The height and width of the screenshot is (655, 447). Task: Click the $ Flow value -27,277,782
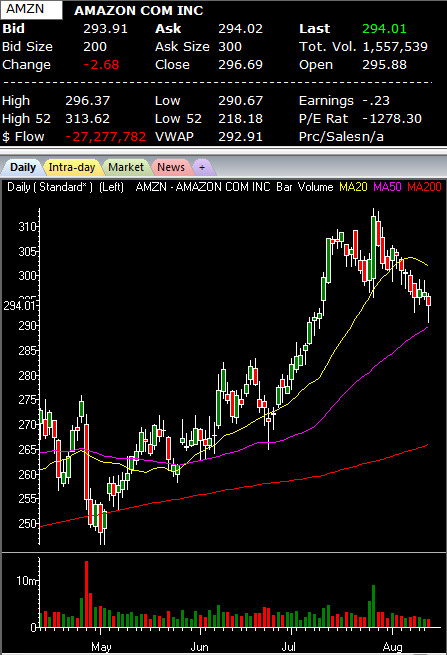(105, 137)
